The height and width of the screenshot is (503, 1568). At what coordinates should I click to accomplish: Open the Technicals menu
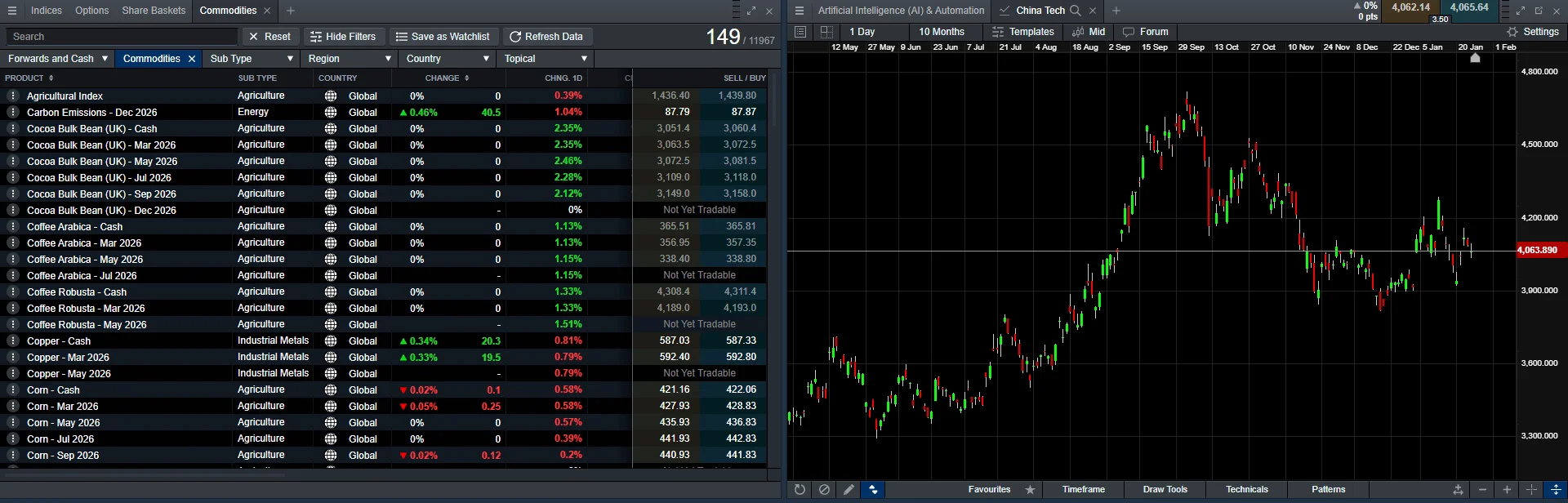point(1247,490)
